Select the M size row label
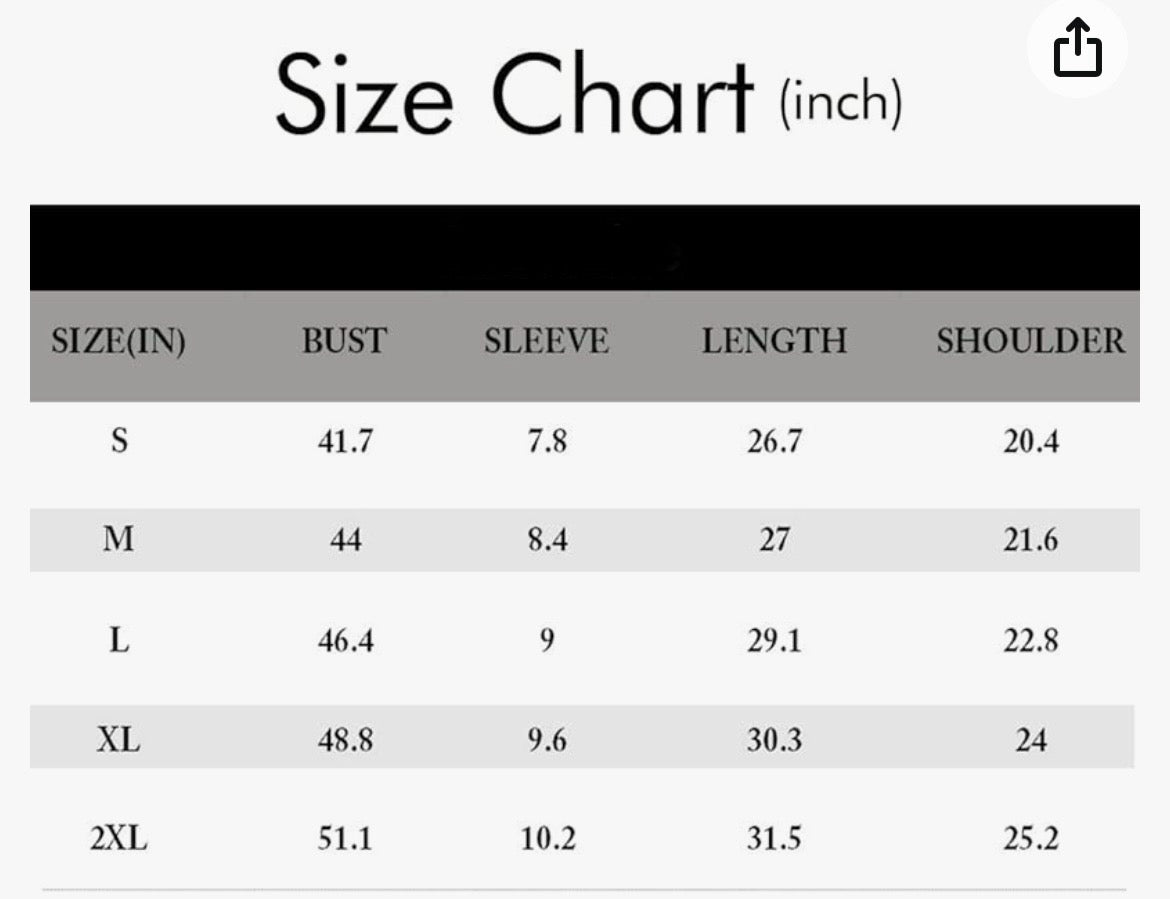This screenshot has width=1170, height=899. [119, 540]
